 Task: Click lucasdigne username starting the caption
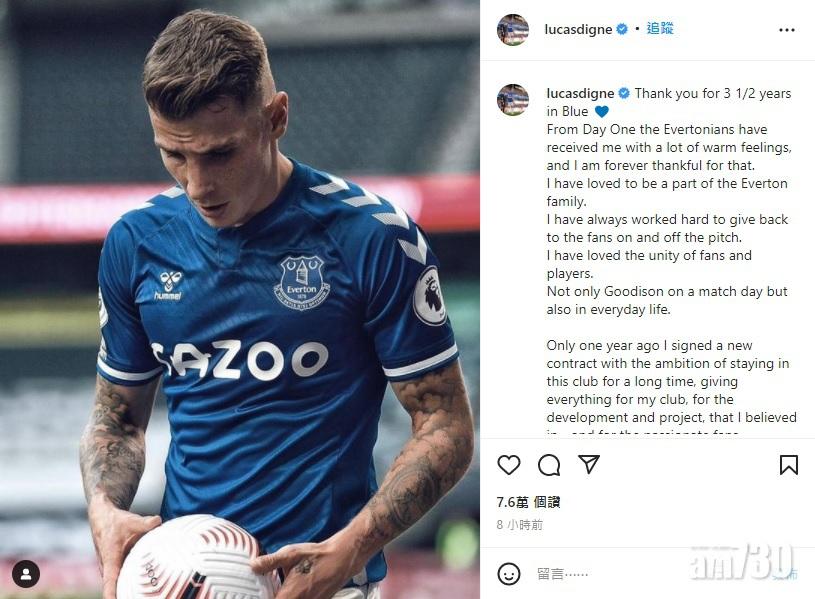click(x=580, y=94)
